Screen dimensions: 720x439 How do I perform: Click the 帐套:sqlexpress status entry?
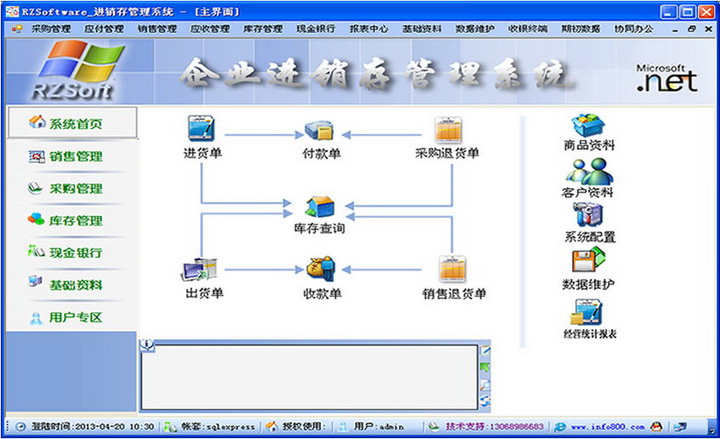tap(218, 427)
